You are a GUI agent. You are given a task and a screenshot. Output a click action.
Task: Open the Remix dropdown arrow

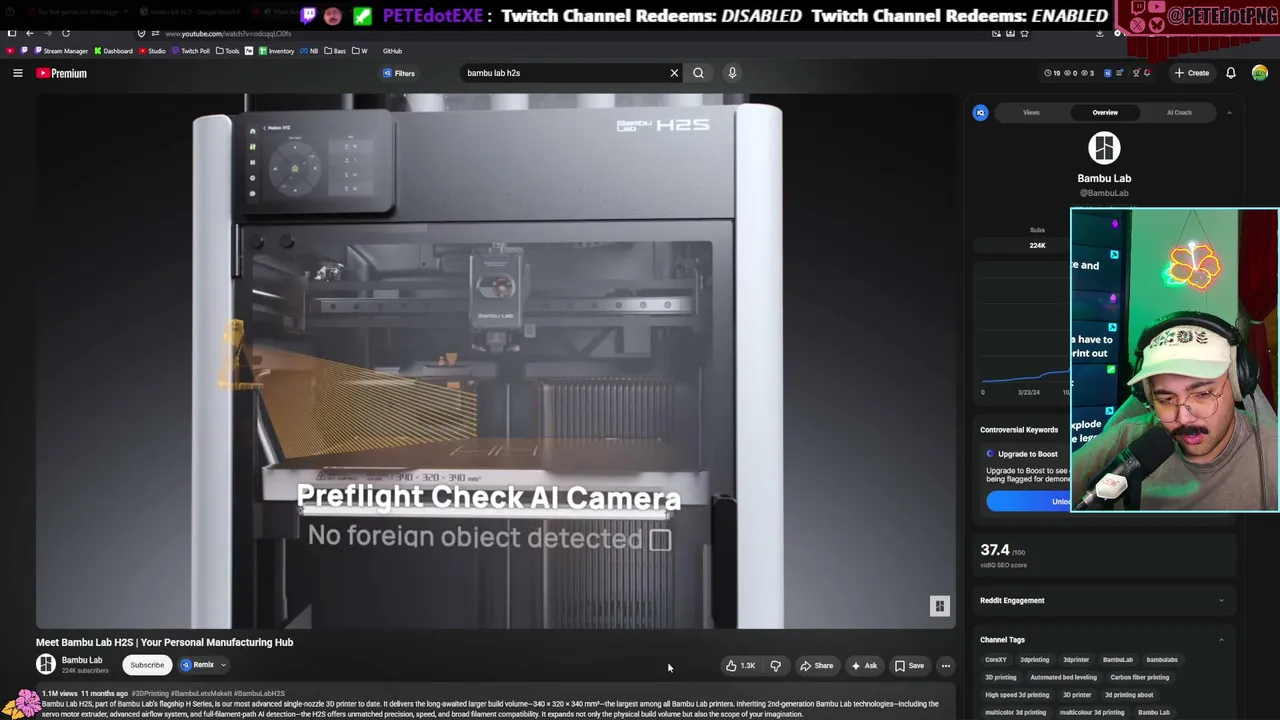(x=223, y=665)
